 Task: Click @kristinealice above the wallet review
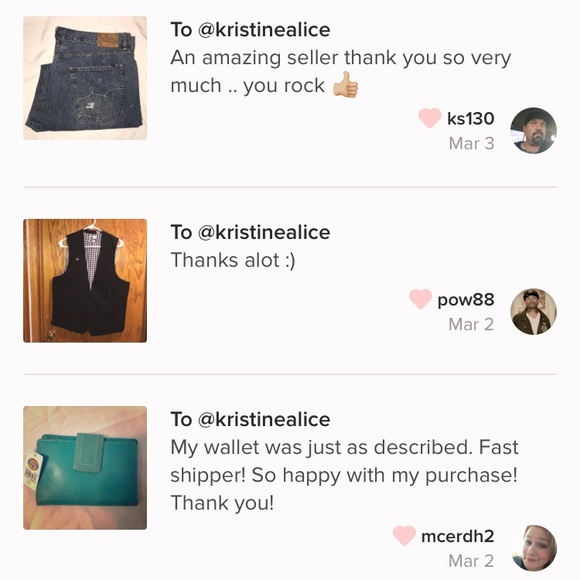(x=264, y=419)
